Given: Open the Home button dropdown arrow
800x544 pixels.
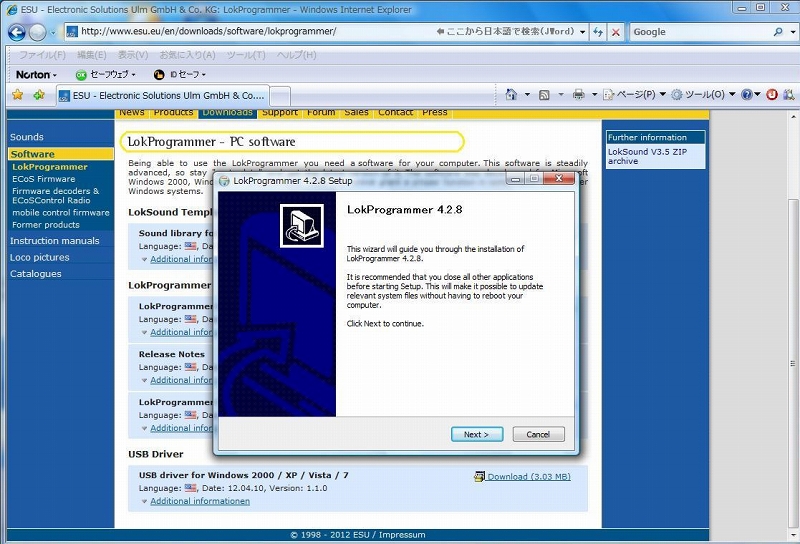Looking at the screenshot, I should tap(527, 94).
